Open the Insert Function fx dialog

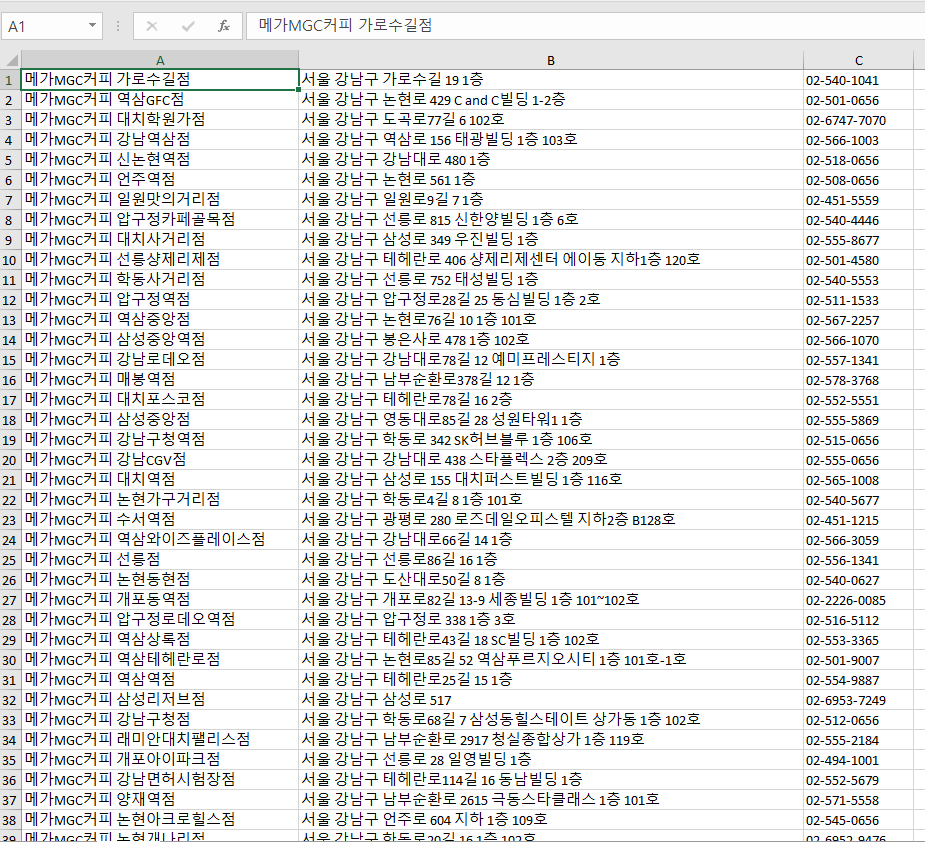point(224,26)
